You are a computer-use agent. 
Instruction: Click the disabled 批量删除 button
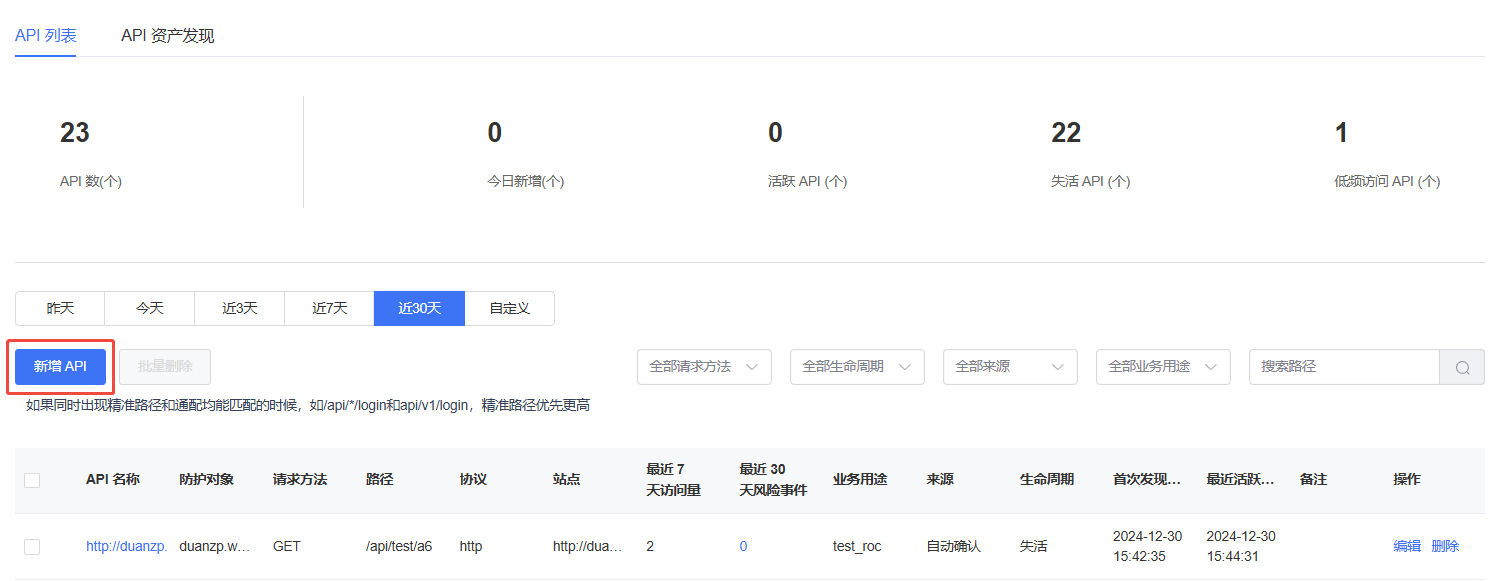(165, 367)
